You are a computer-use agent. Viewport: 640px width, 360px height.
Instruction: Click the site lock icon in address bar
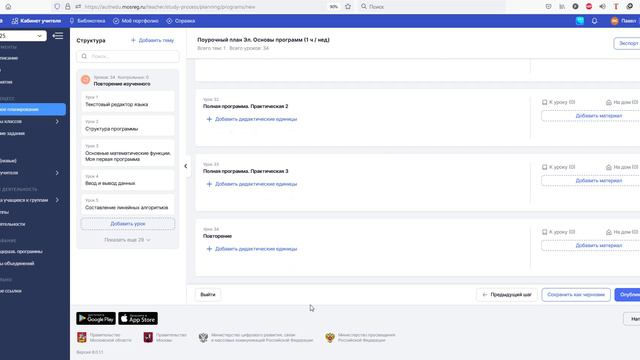[x=67, y=7]
